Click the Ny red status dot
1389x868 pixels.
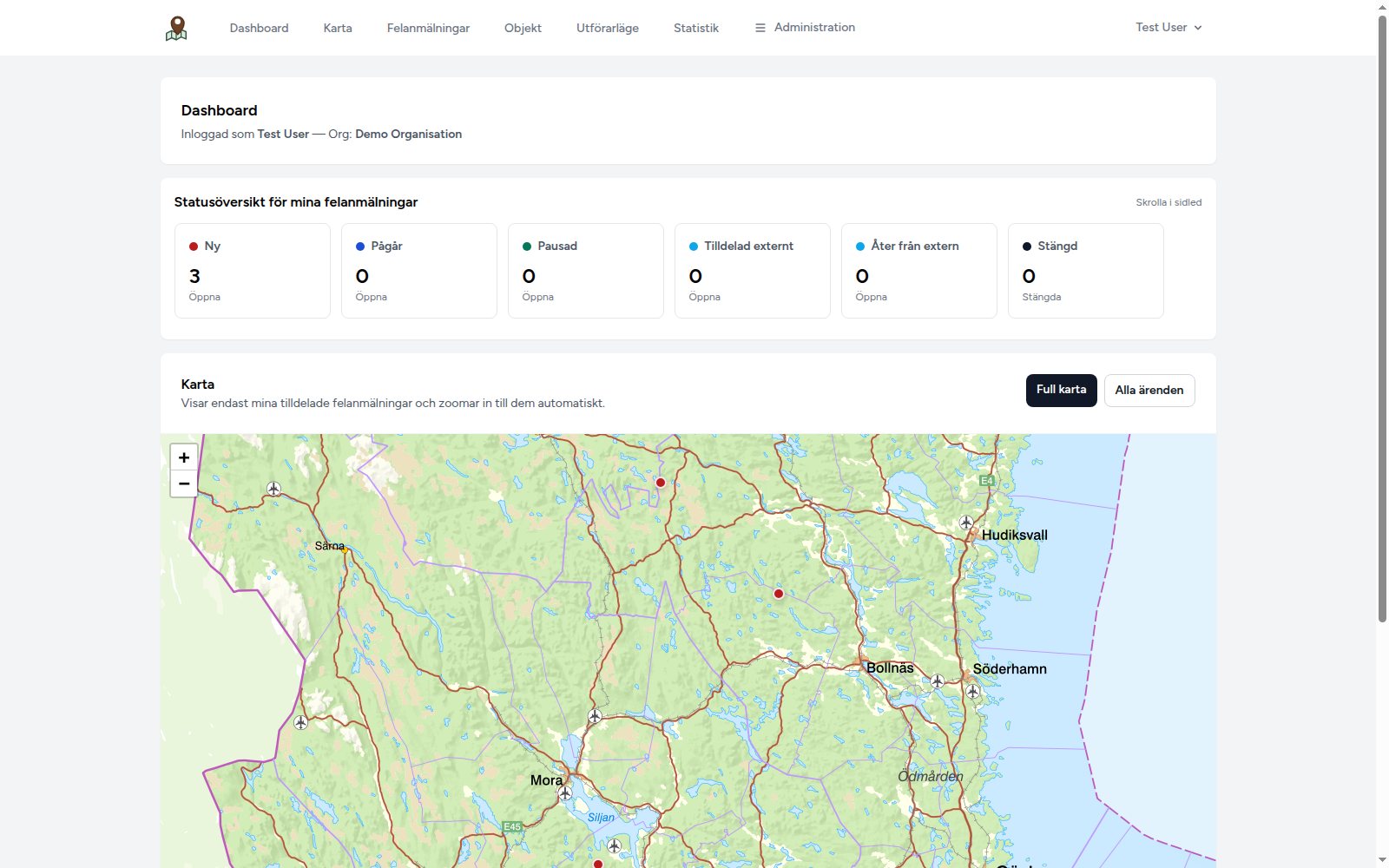(194, 247)
